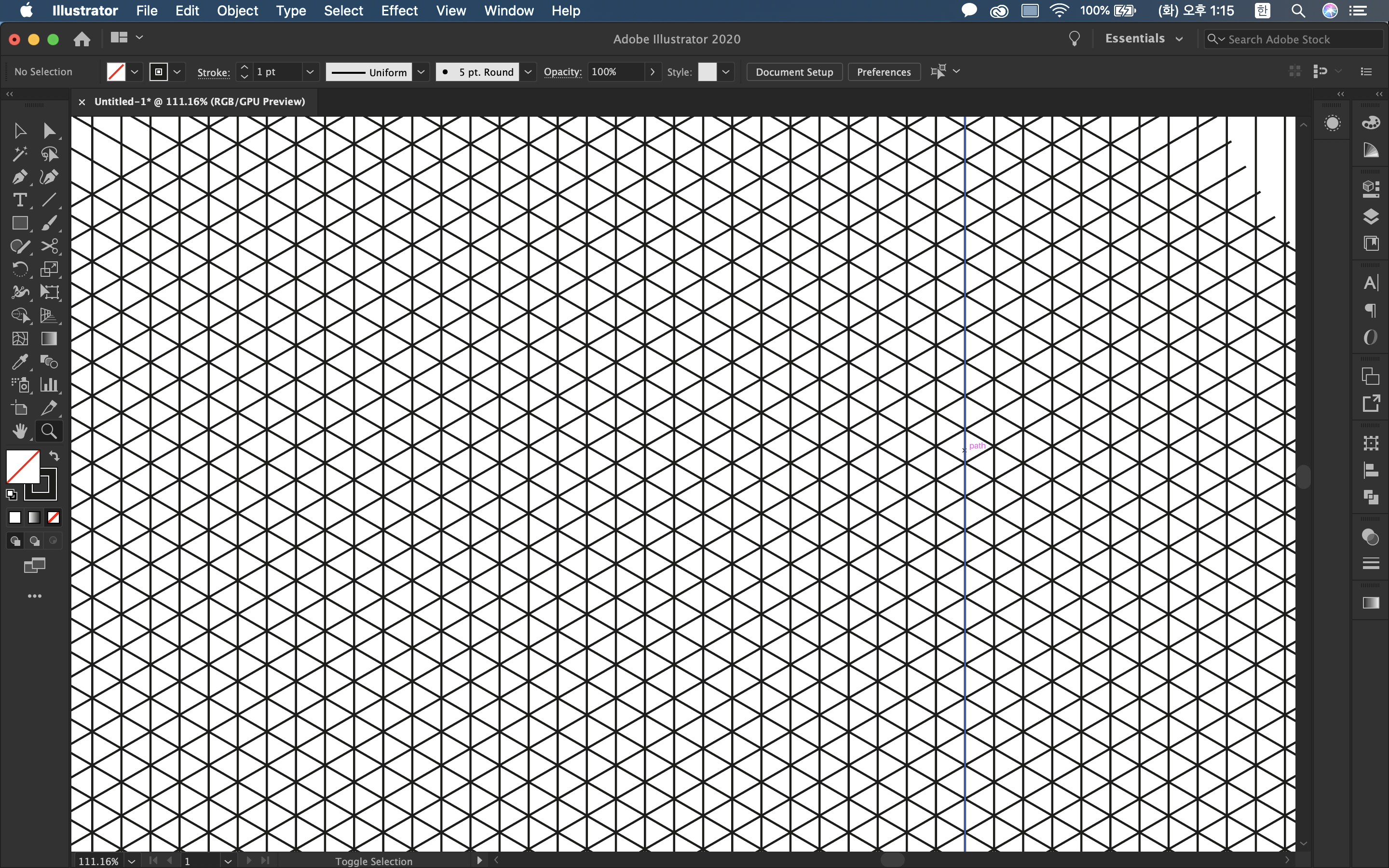Viewport: 1389px width, 868px height.
Task: Select the Magic Wand tool
Action: tap(19, 154)
